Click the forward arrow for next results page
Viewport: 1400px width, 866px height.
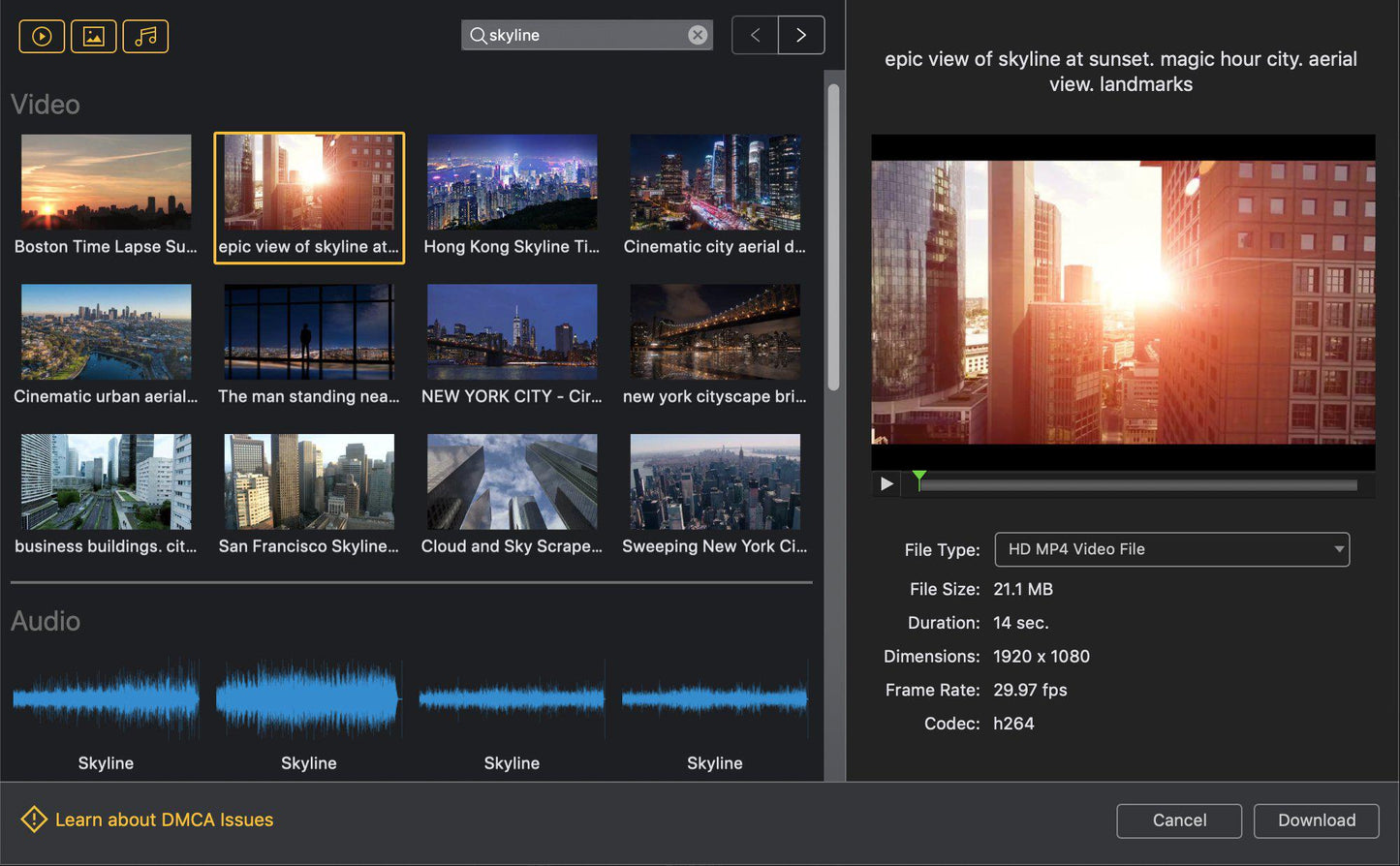click(x=801, y=35)
